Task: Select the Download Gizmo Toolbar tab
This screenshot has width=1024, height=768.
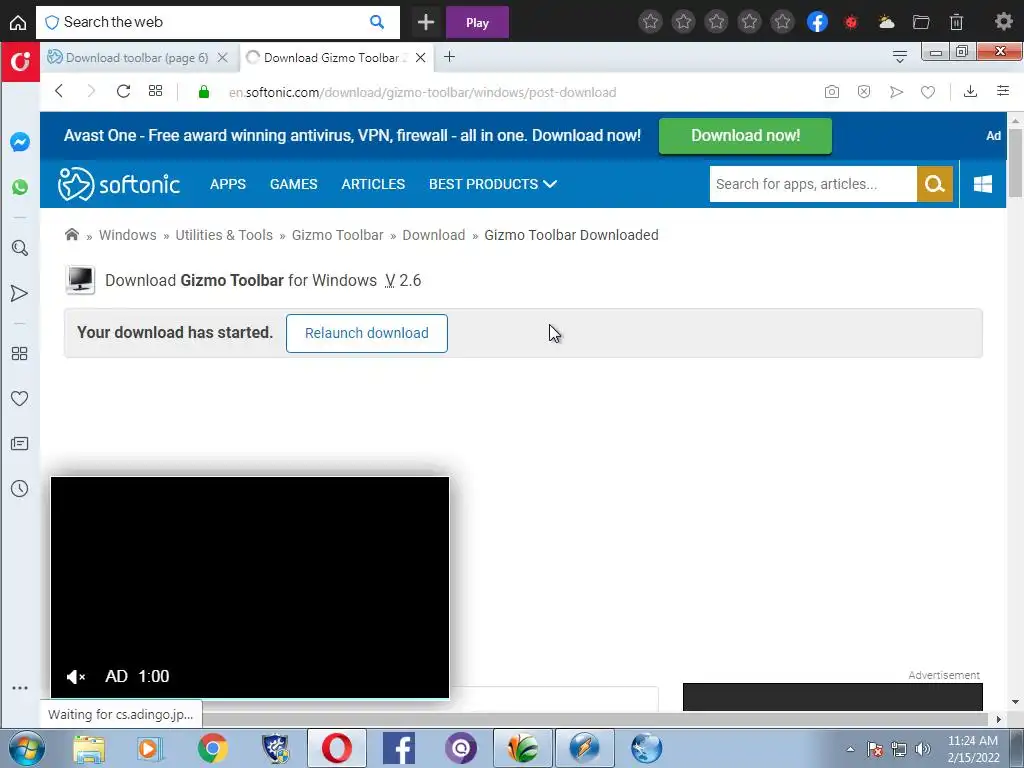Action: pyautogui.click(x=330, y=57)
